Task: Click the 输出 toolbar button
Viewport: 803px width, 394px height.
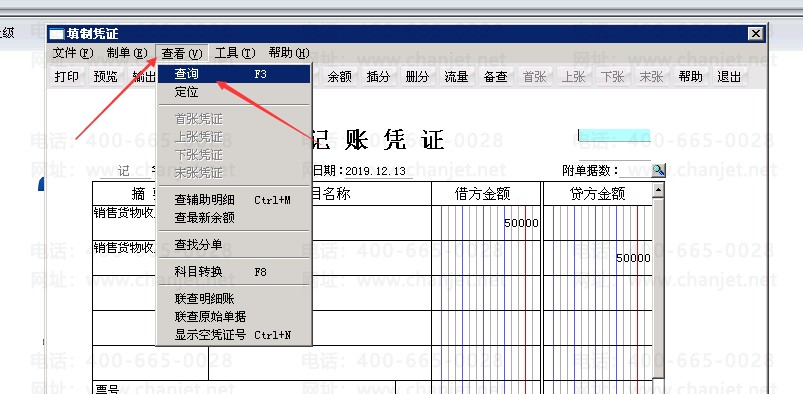Action: coord(143,77)
